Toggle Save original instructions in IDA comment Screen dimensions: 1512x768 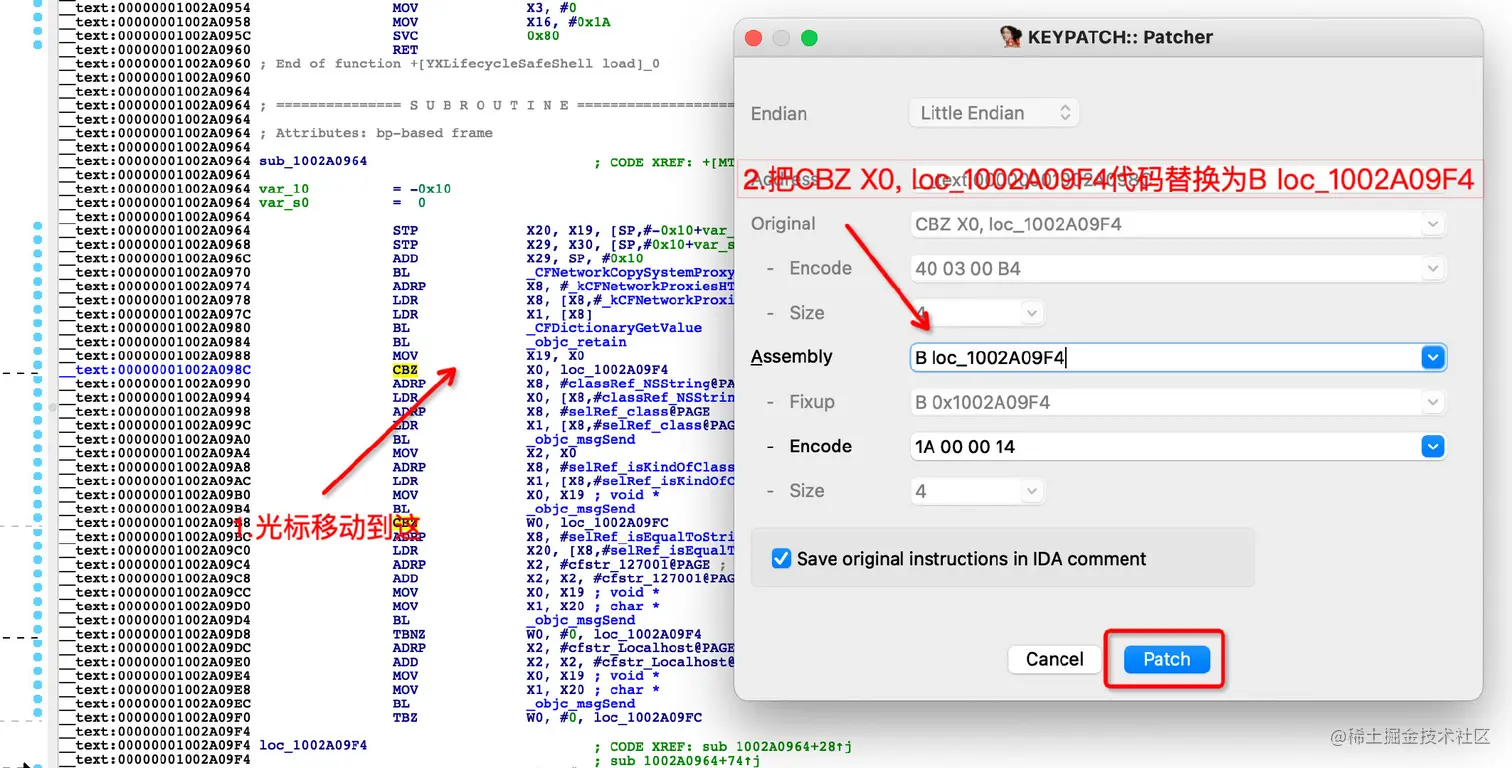coord(782,559)
